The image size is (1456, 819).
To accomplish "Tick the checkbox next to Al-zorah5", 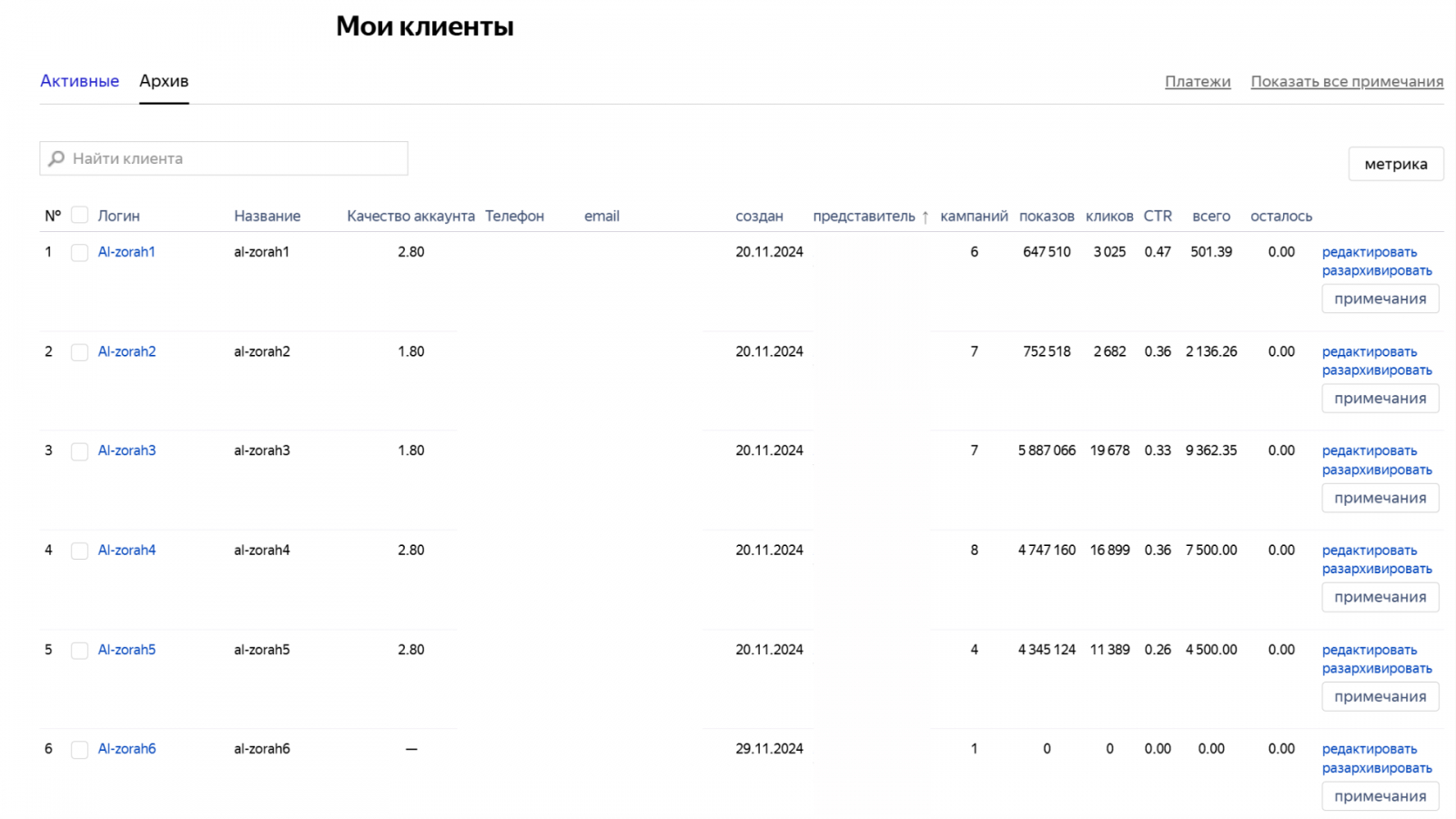I will click(80, 651).
